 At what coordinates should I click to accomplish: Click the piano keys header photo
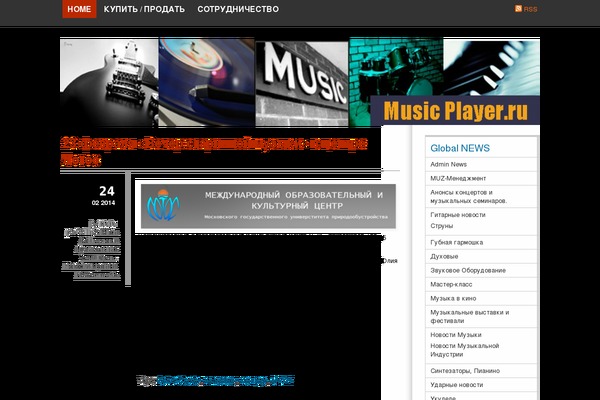pos(492,67)
